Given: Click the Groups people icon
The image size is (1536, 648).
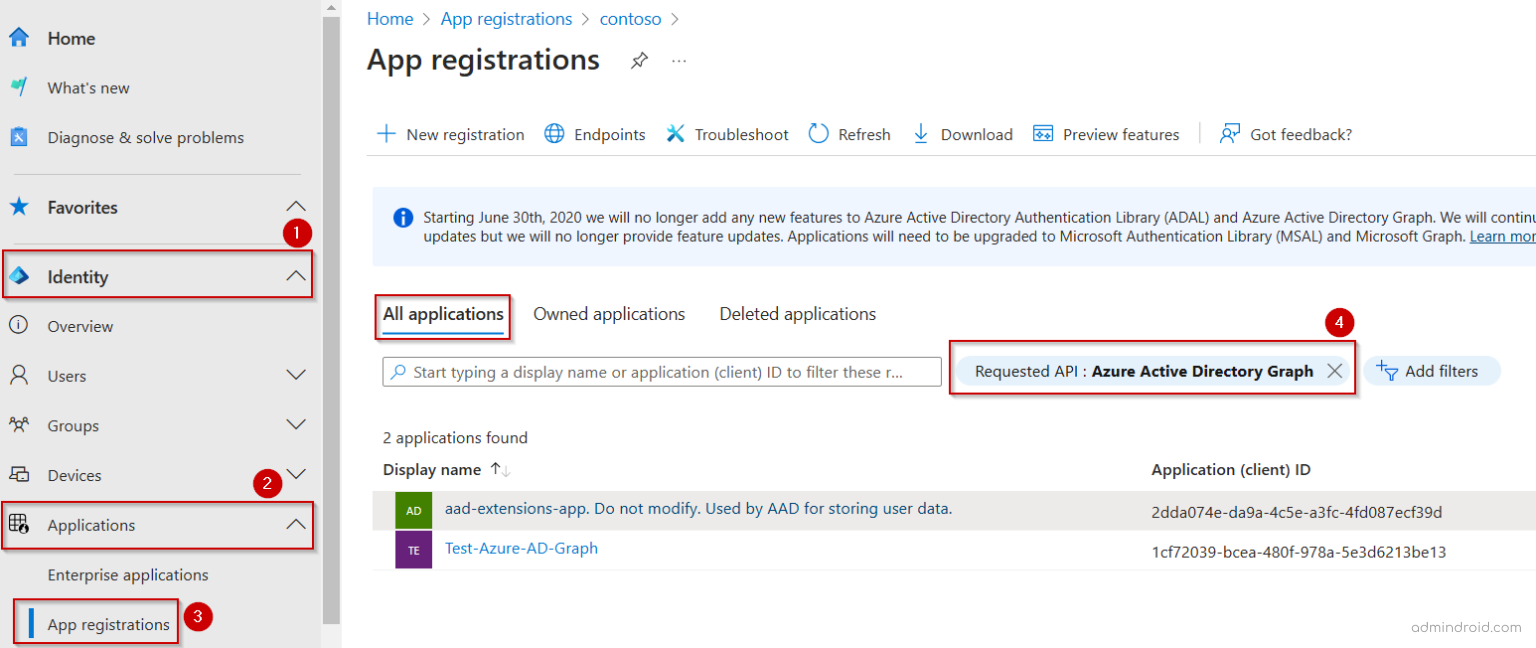Looking at the screenshot, I should coord(19,425).
